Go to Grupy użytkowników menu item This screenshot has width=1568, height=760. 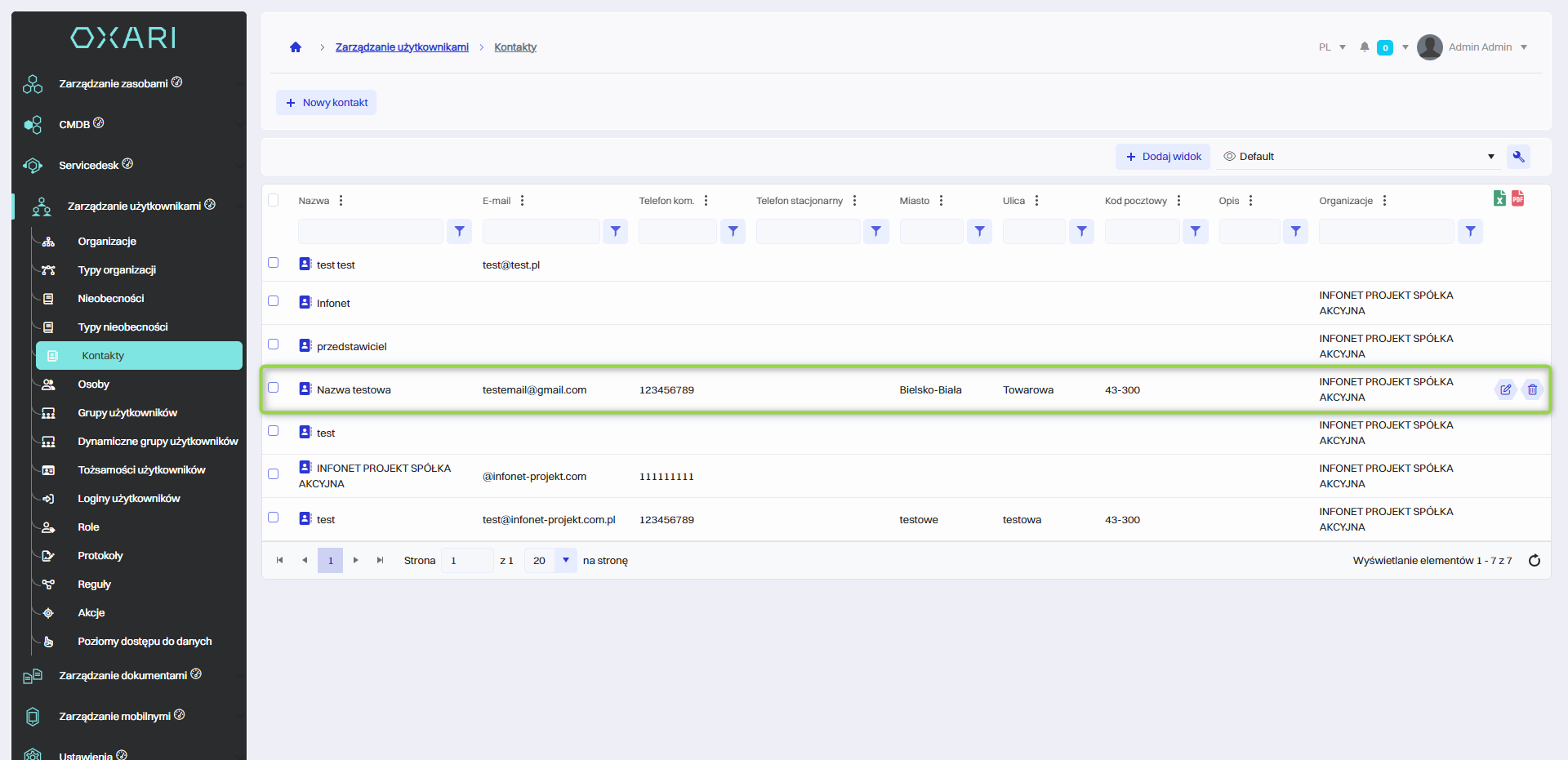127,413
